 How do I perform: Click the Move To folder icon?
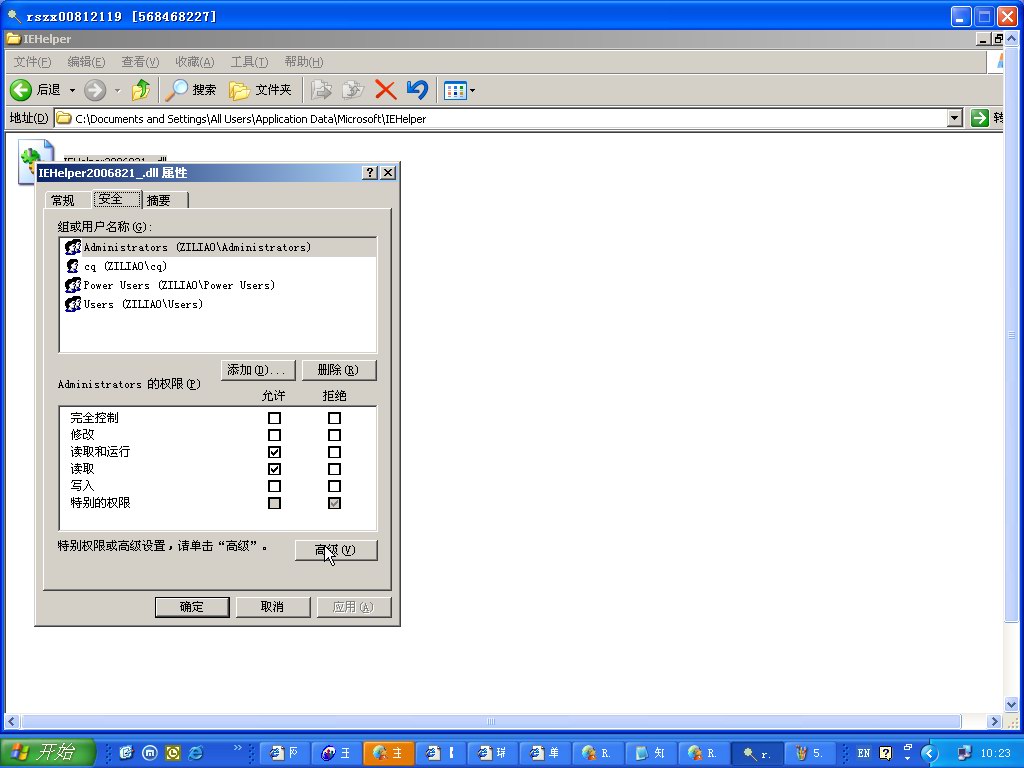pos(321,89)
